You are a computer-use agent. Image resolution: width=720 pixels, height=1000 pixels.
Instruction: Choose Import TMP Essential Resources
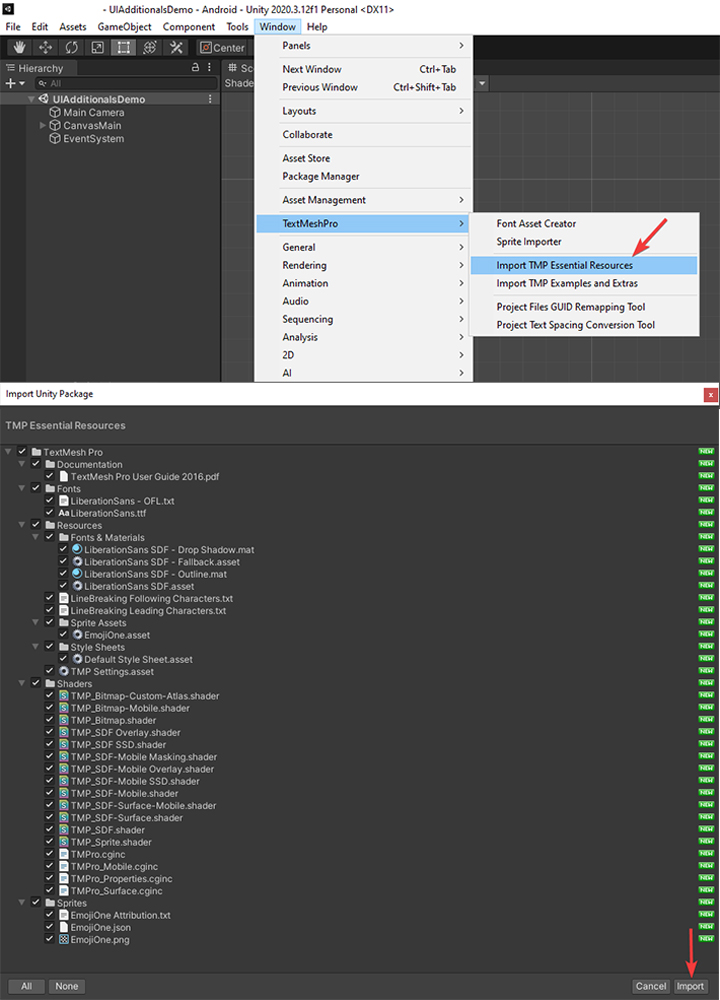[x=584, y=265]
